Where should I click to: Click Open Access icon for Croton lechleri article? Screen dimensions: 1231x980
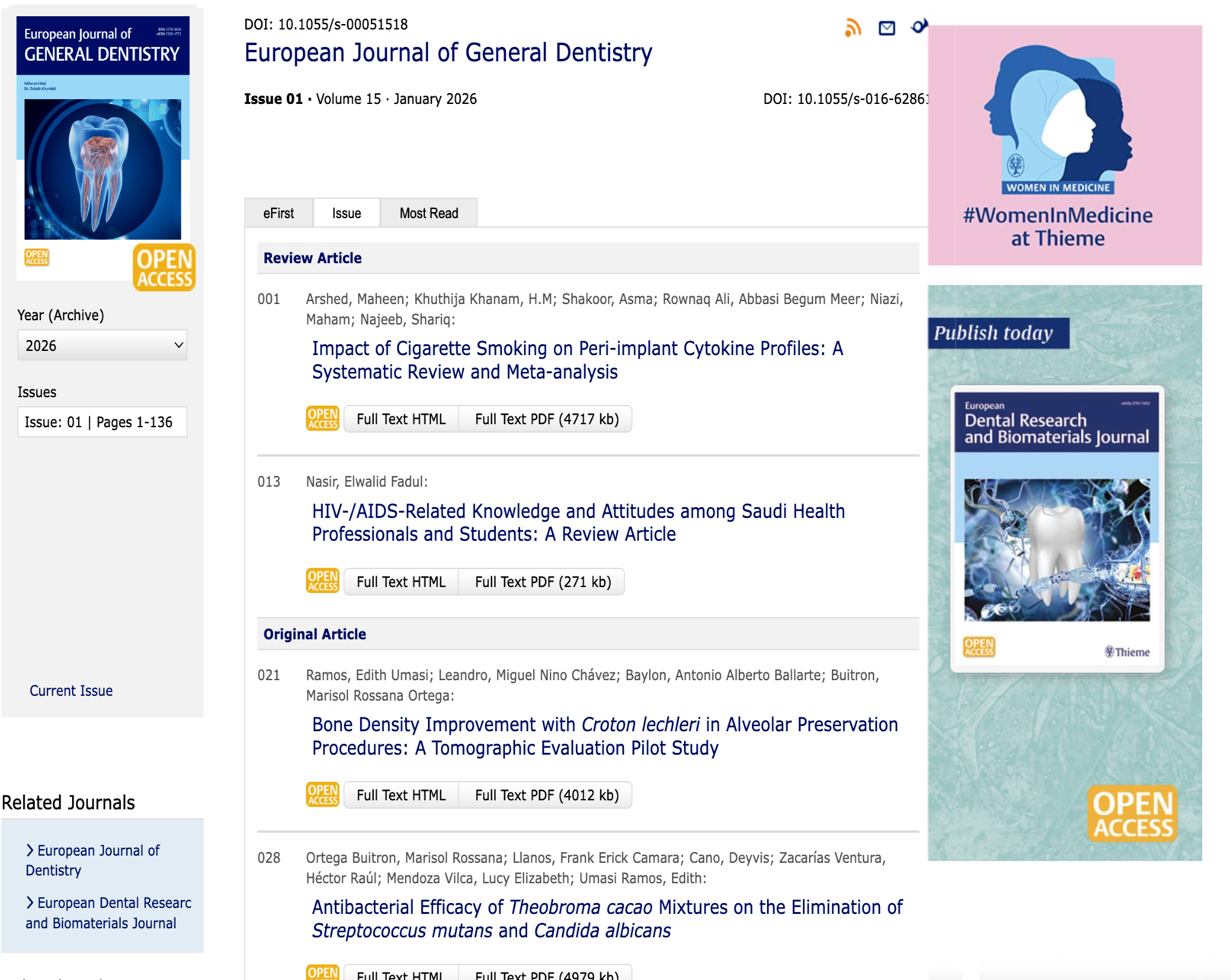pos(323,794)
